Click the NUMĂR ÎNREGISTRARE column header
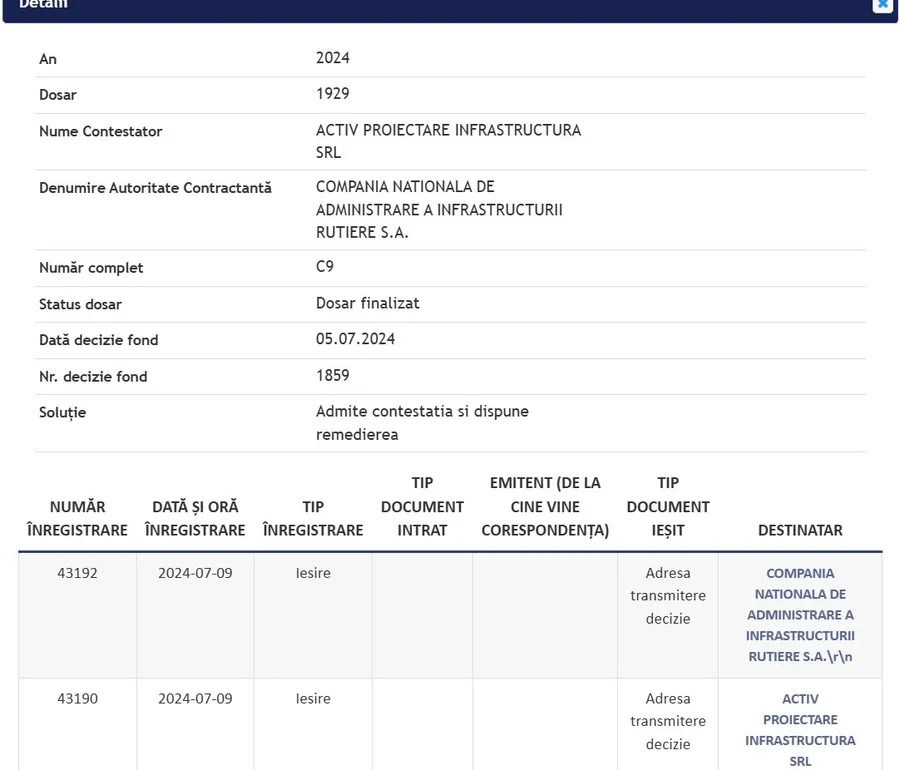Viewport: 900px width, 770px height. pos(77,518)
